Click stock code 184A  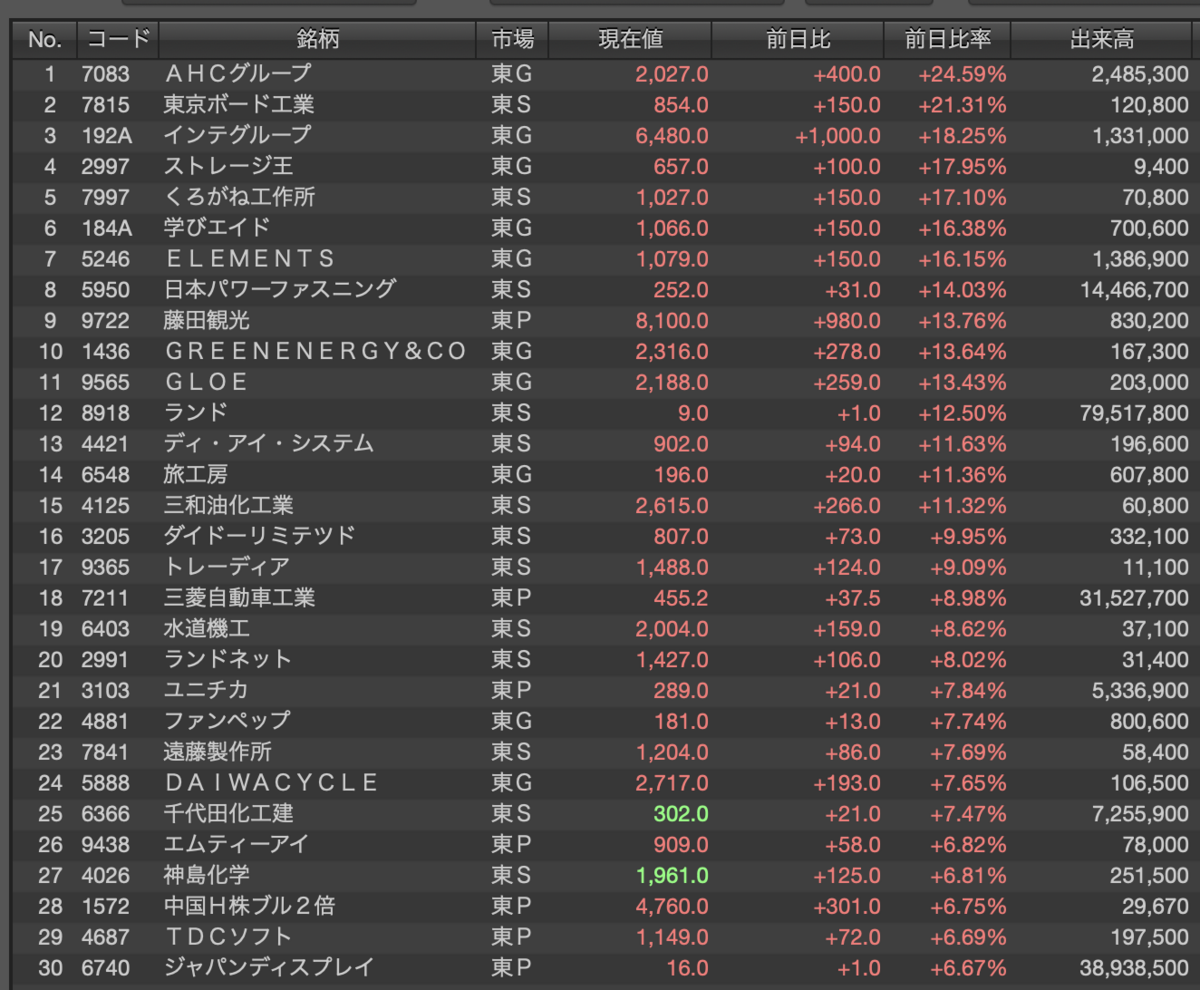click(106, 229)
